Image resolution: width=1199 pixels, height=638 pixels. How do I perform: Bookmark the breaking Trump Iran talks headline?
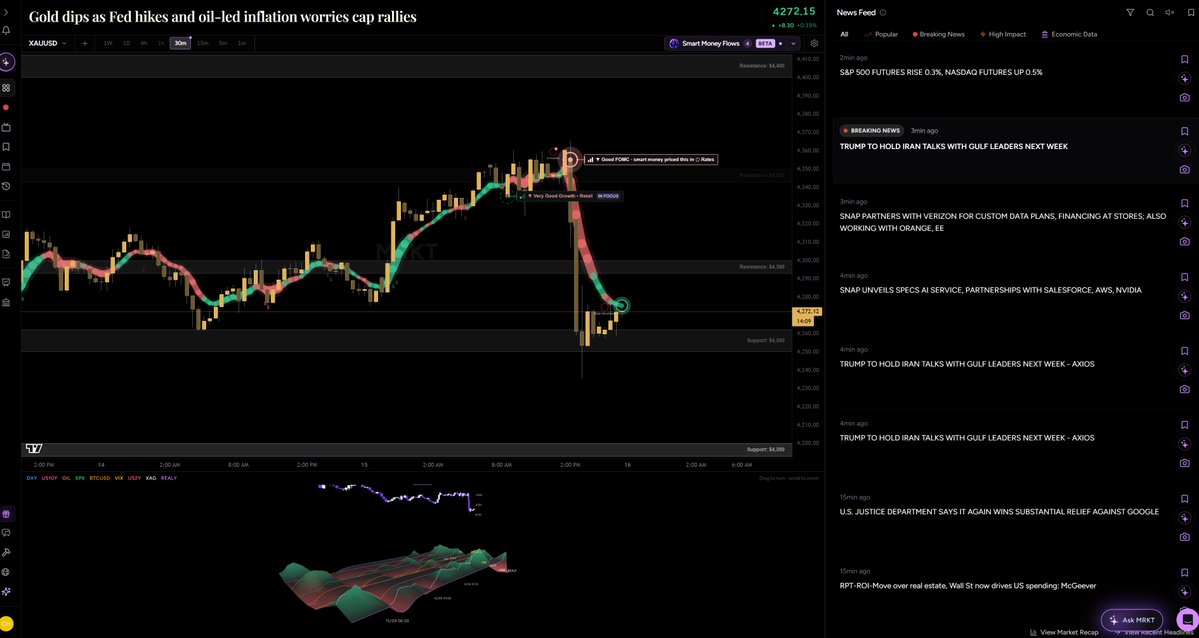(x=1184, y=132)
